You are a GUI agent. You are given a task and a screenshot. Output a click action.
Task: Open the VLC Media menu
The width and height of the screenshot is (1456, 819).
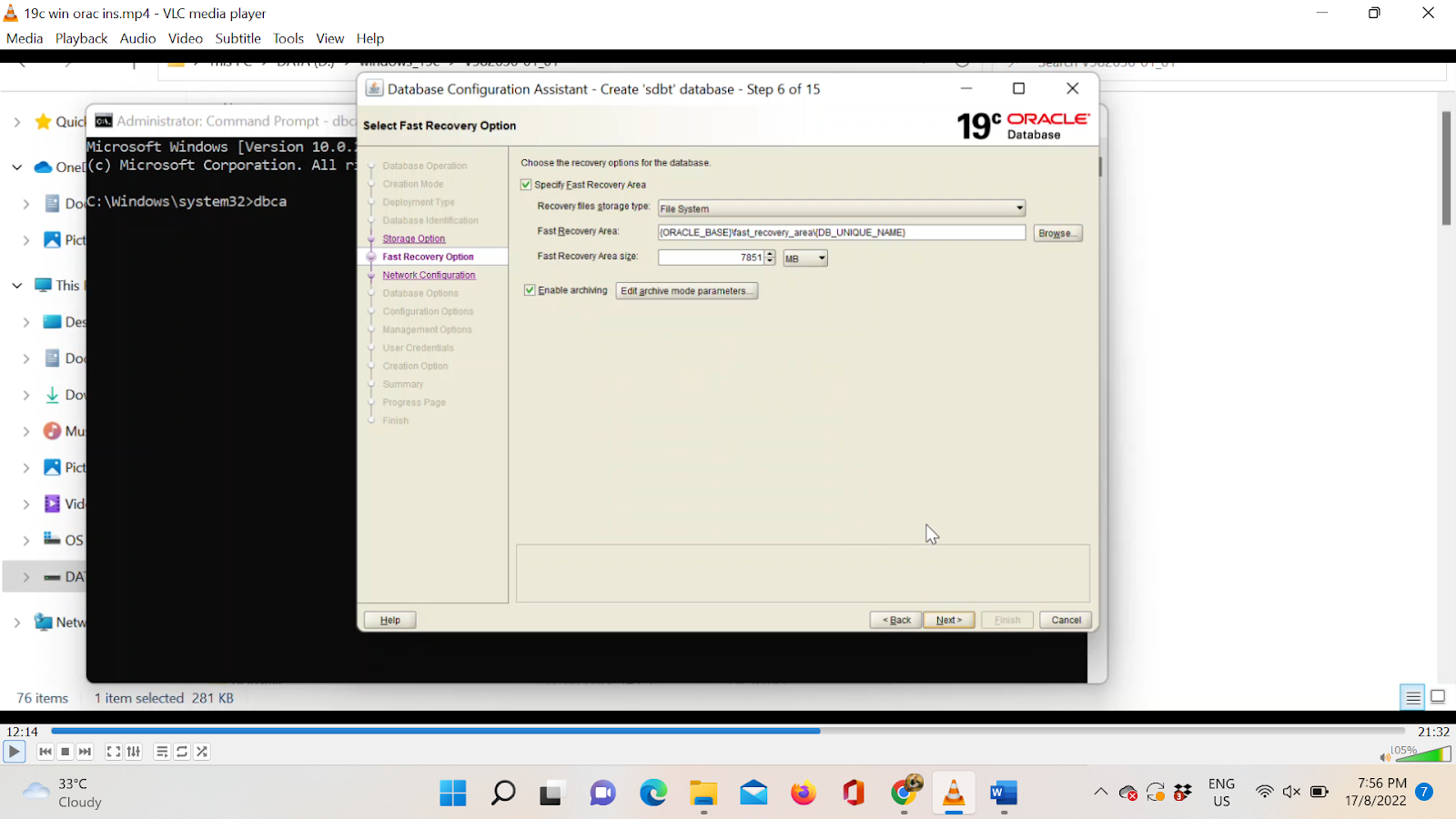[x=25, y=38]
